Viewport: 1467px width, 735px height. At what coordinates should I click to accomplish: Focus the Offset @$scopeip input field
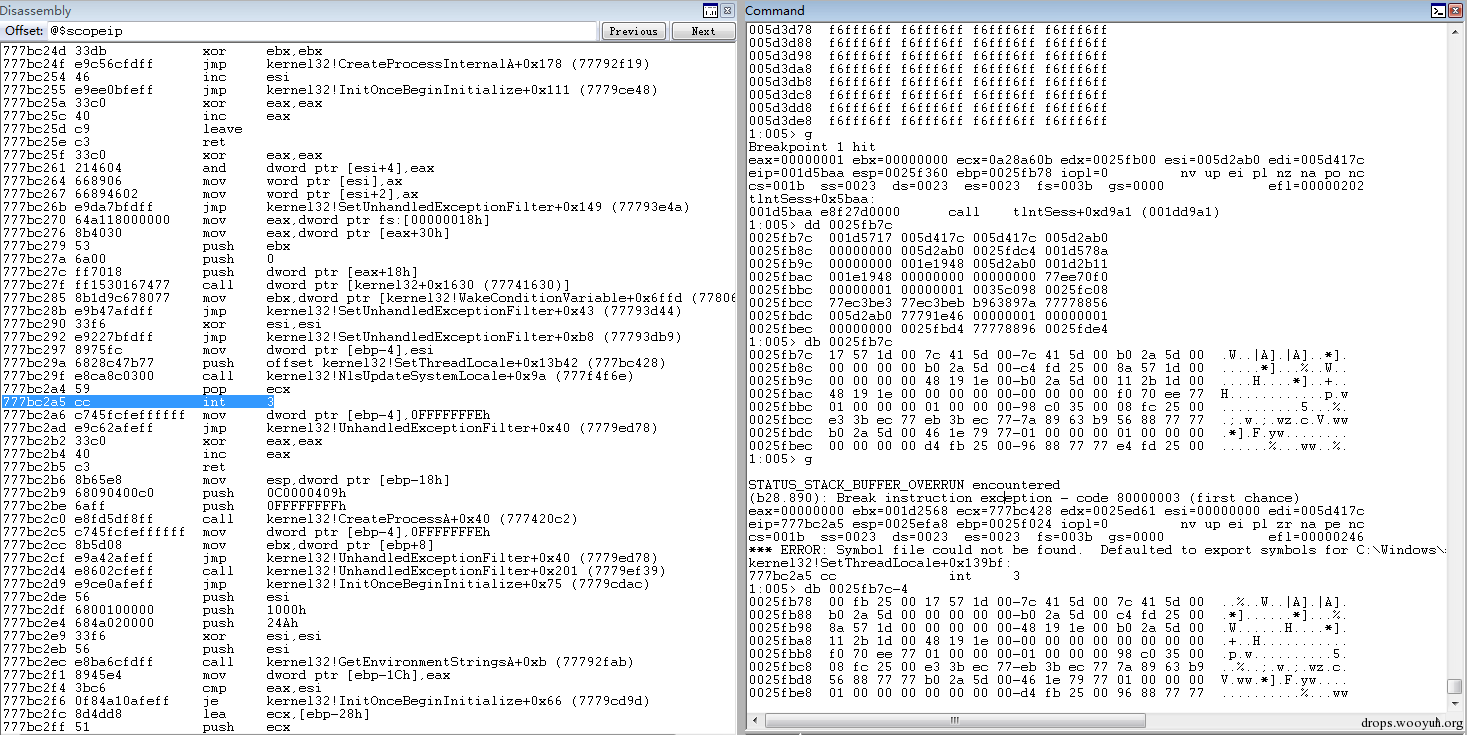(321, 31)
